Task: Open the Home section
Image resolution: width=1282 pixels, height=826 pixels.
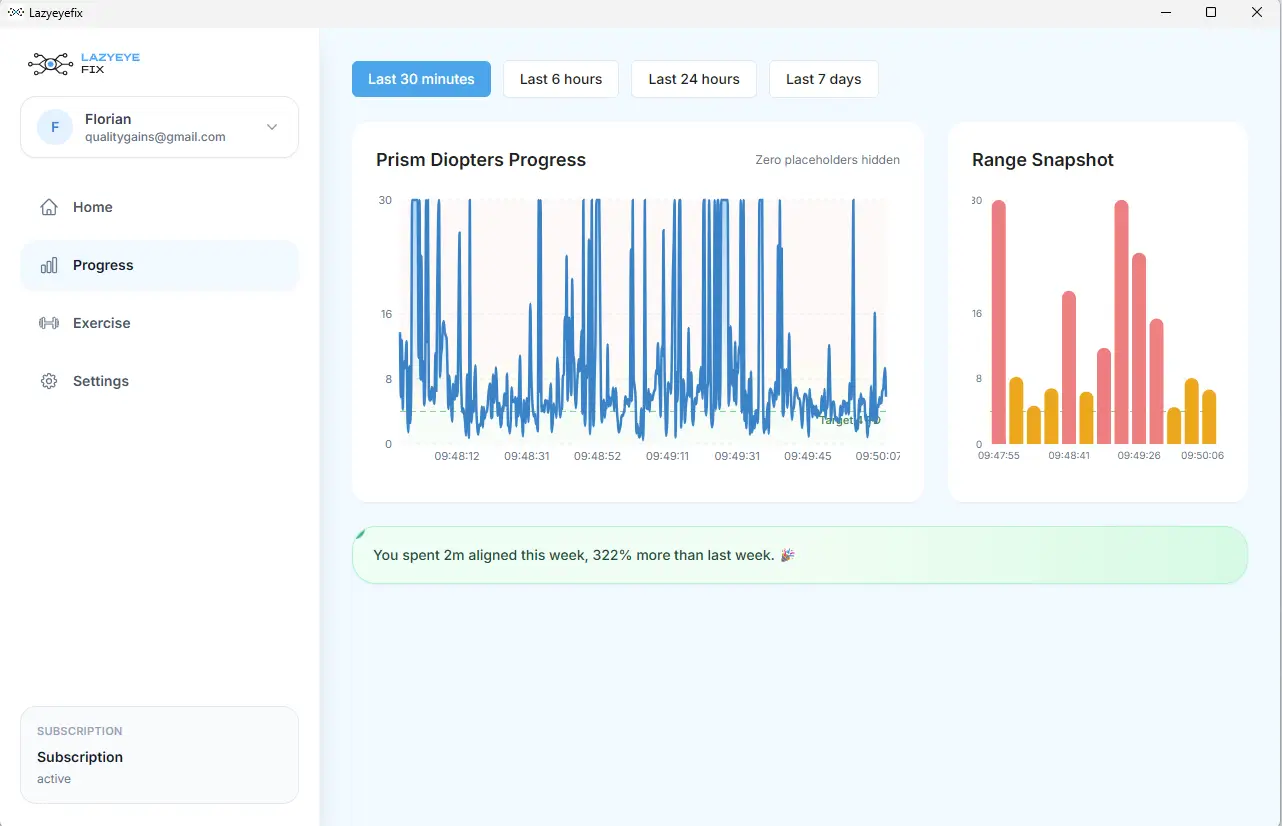Action: pos(93,207)
